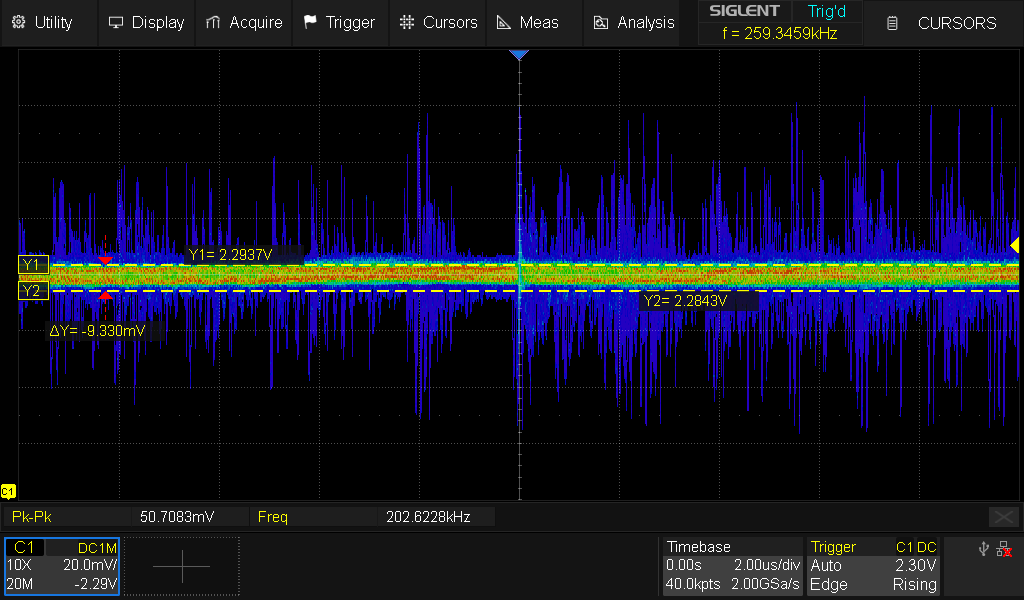This screenshot has height=600, width=1024.
Task: Close the measurement bar with X
Action: coord(1003,517)
